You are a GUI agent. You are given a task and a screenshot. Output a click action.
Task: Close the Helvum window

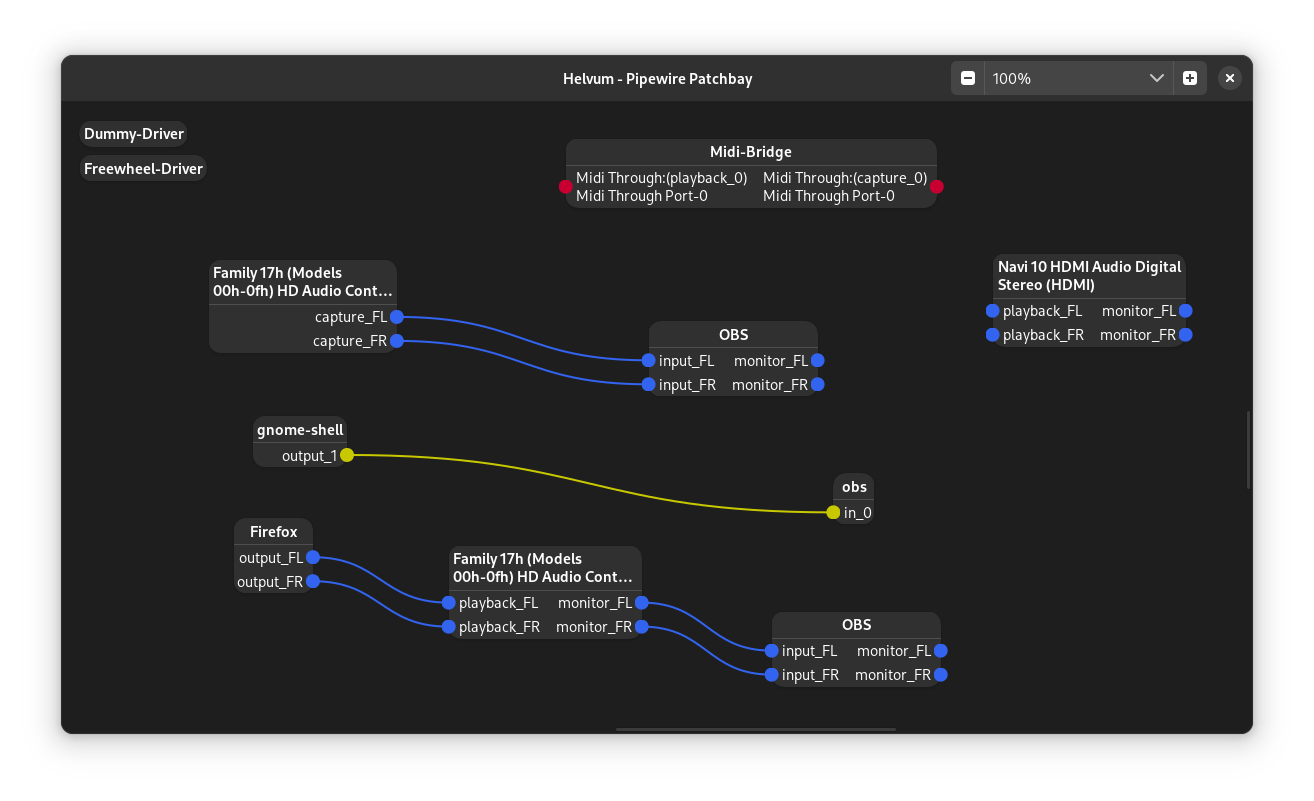[x=1230, y=78]
